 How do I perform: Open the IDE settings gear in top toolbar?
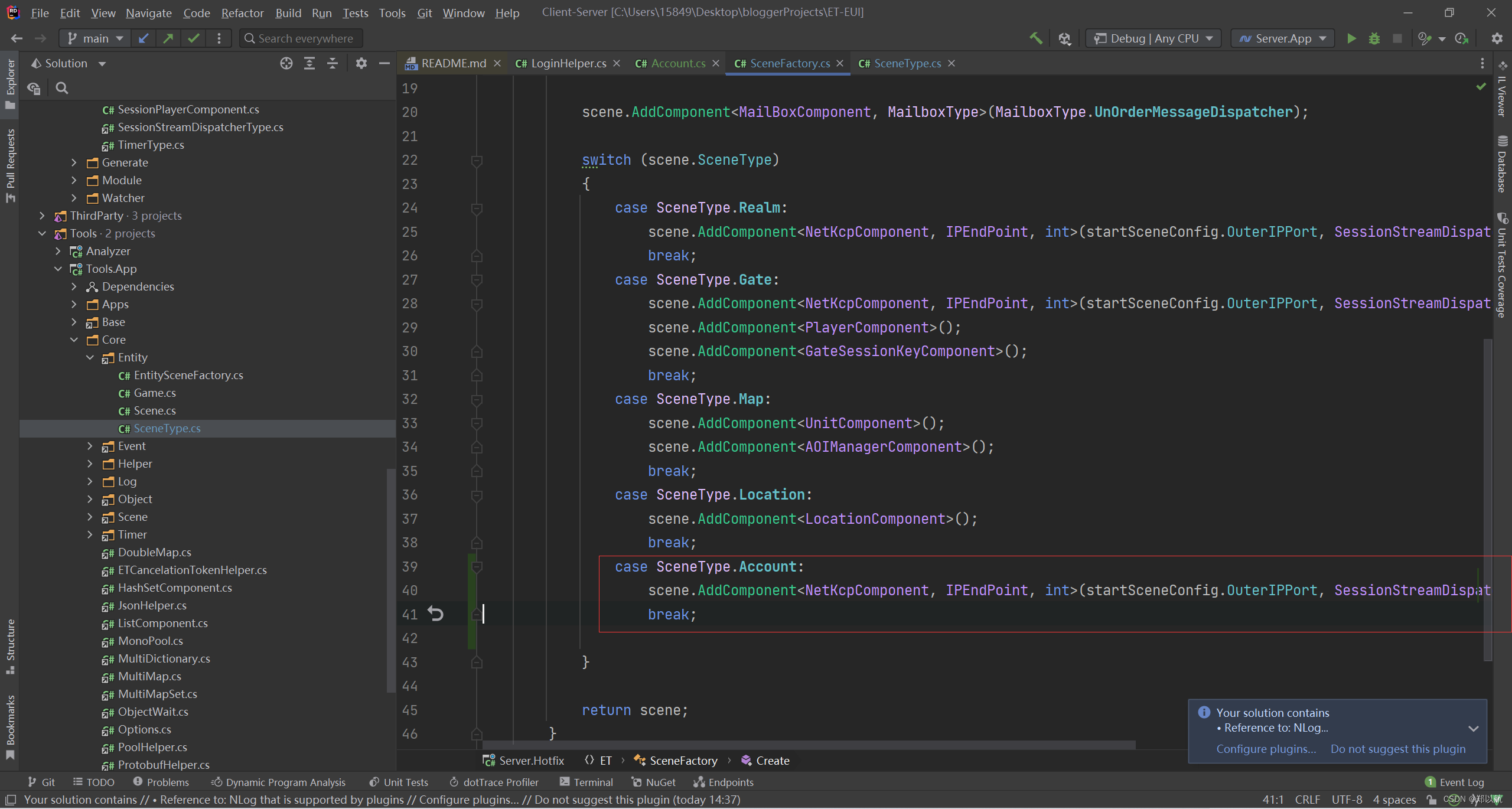[x=1497, y=38]
